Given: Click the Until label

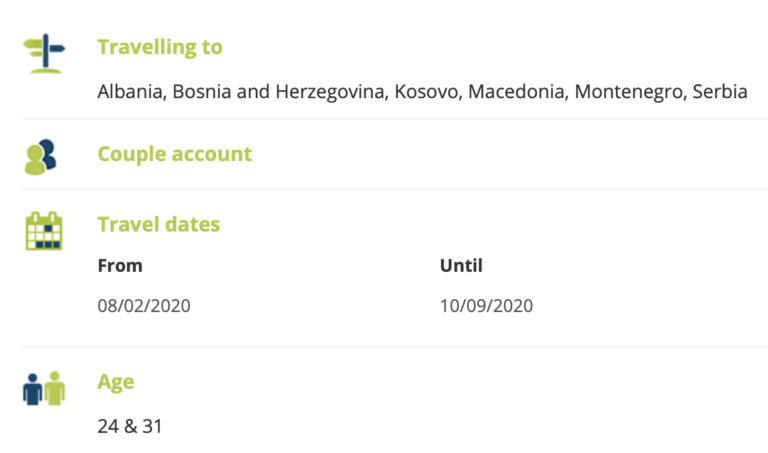Looking at the screenshot, I should coord(461,266).
